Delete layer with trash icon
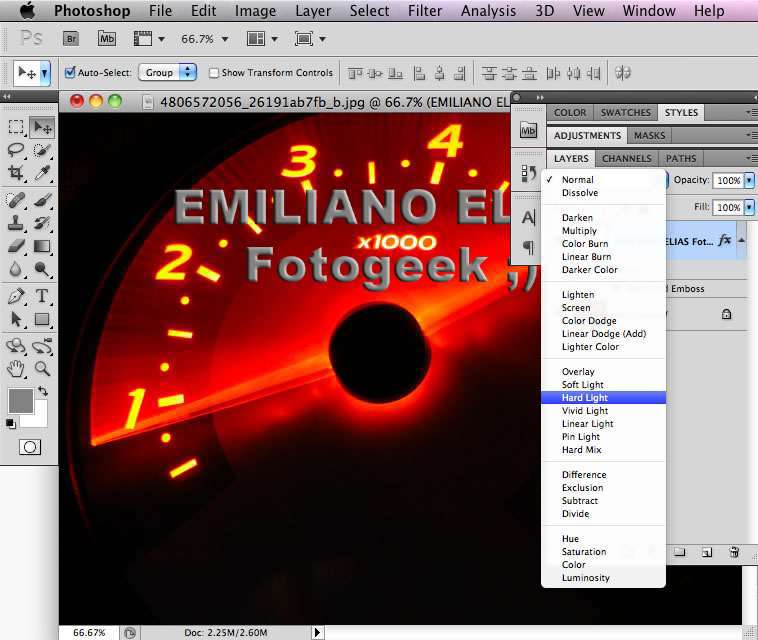 click(734, 552)
